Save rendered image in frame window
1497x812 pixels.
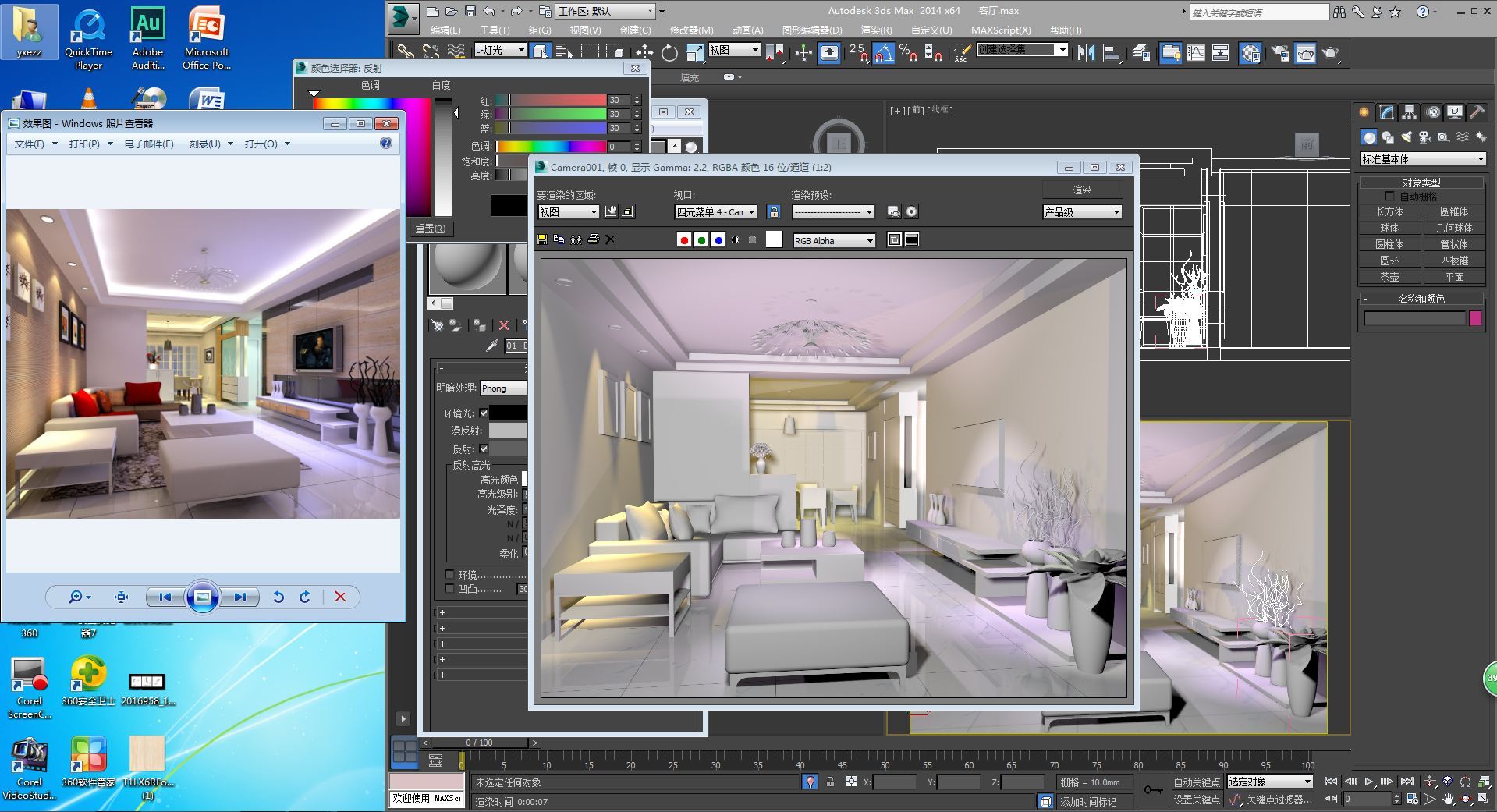pyautogui.click(x=542, y=239)
